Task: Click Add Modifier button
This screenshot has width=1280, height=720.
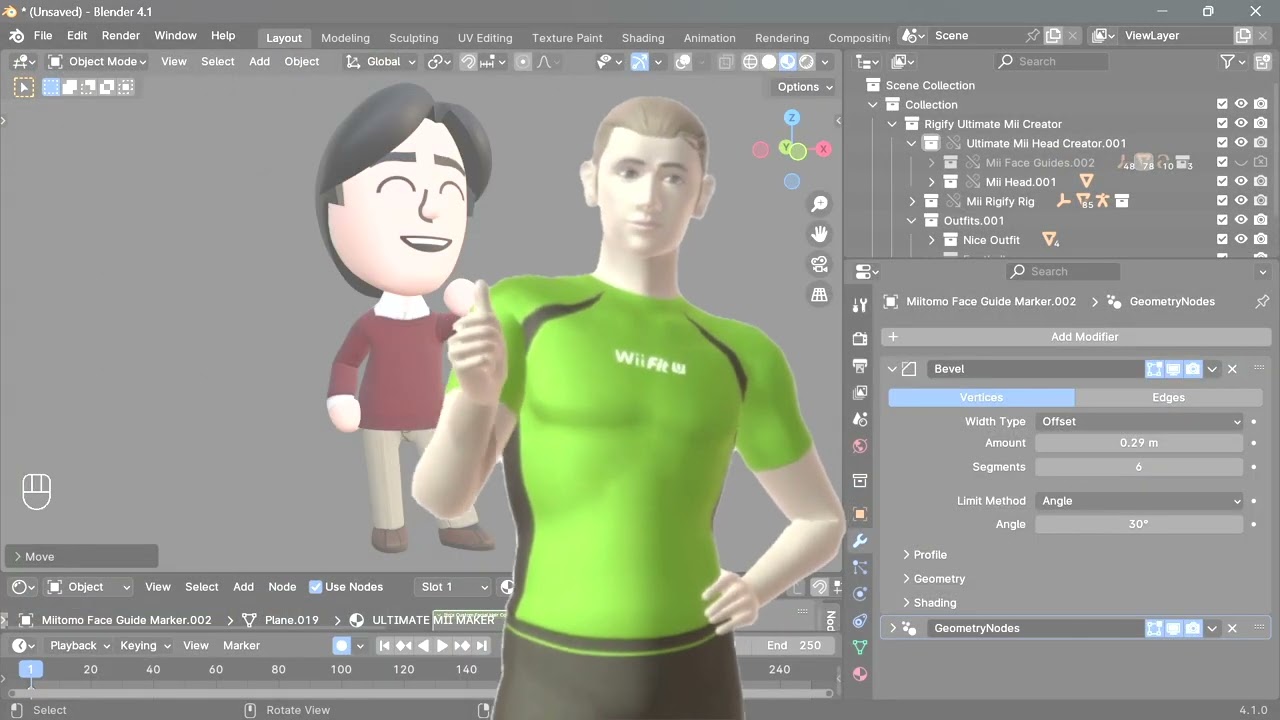Action: click(1076, 337)
